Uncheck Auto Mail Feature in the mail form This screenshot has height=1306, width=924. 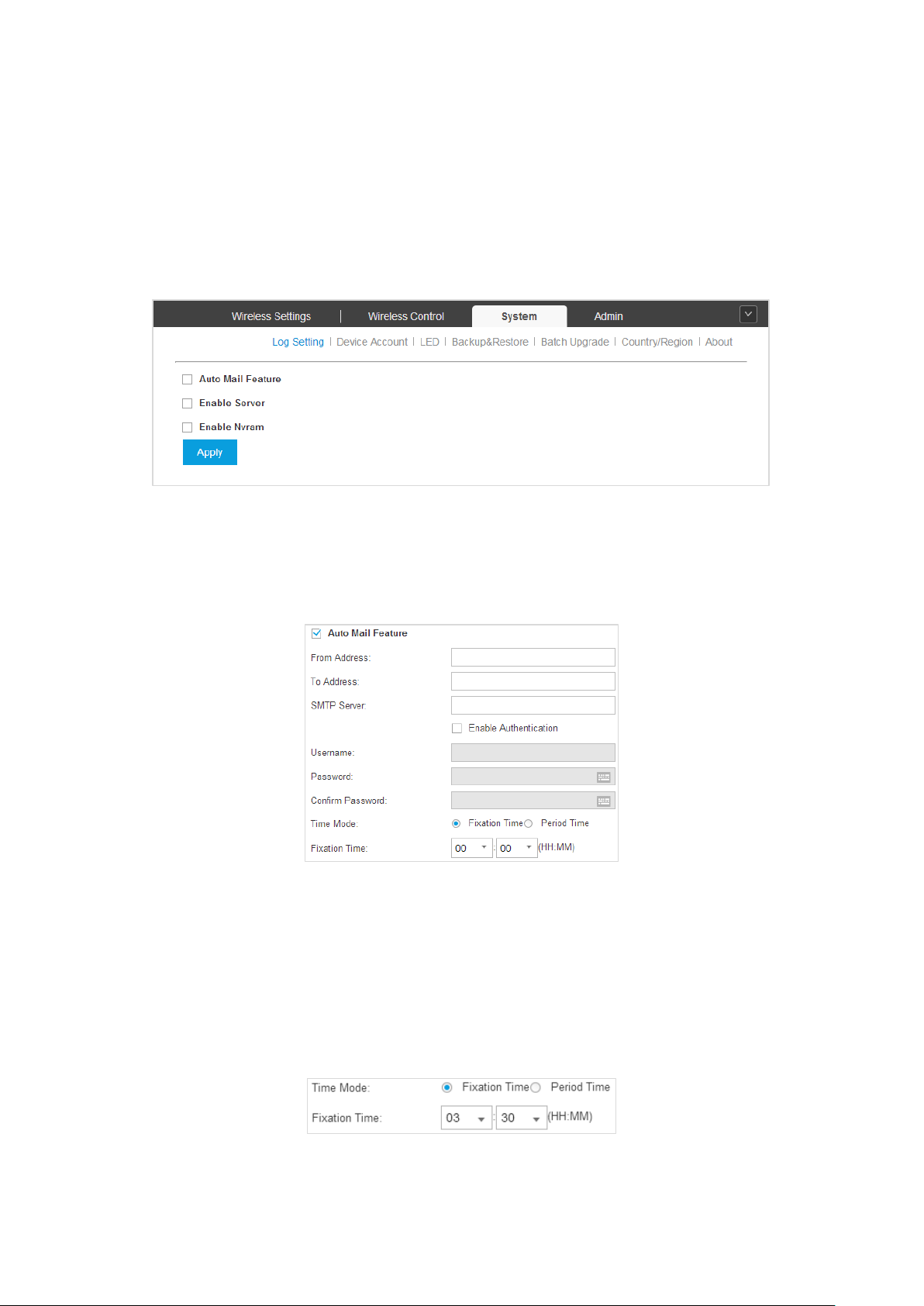coord(316,633)
